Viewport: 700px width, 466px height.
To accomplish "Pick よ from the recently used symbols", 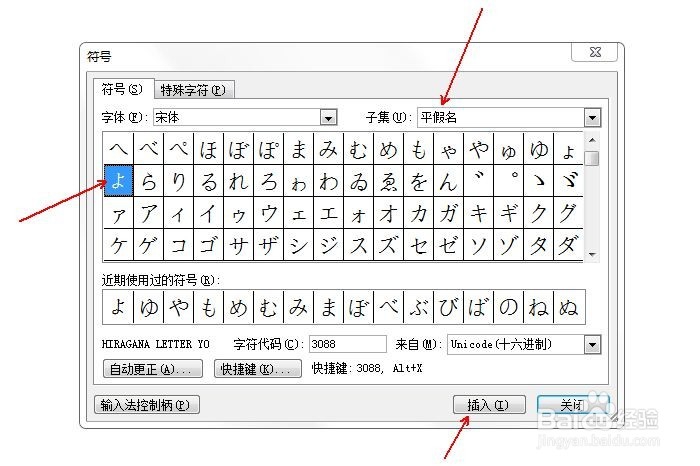I will 118,307.
